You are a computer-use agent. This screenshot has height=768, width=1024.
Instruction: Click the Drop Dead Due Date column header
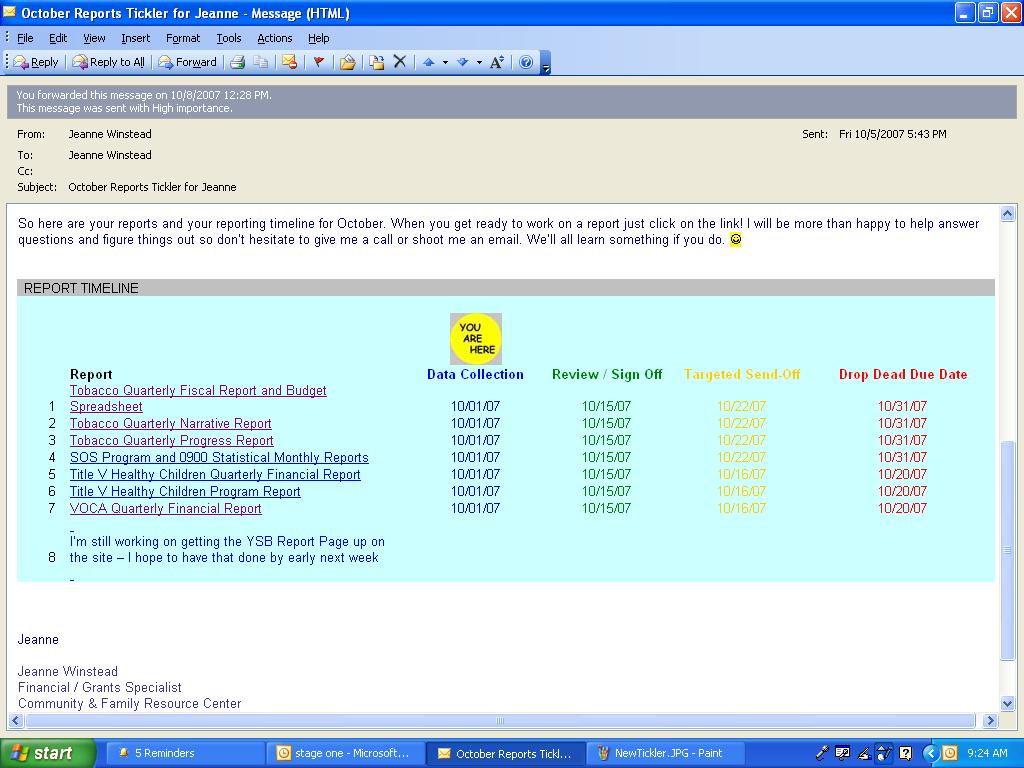[903, 374]
